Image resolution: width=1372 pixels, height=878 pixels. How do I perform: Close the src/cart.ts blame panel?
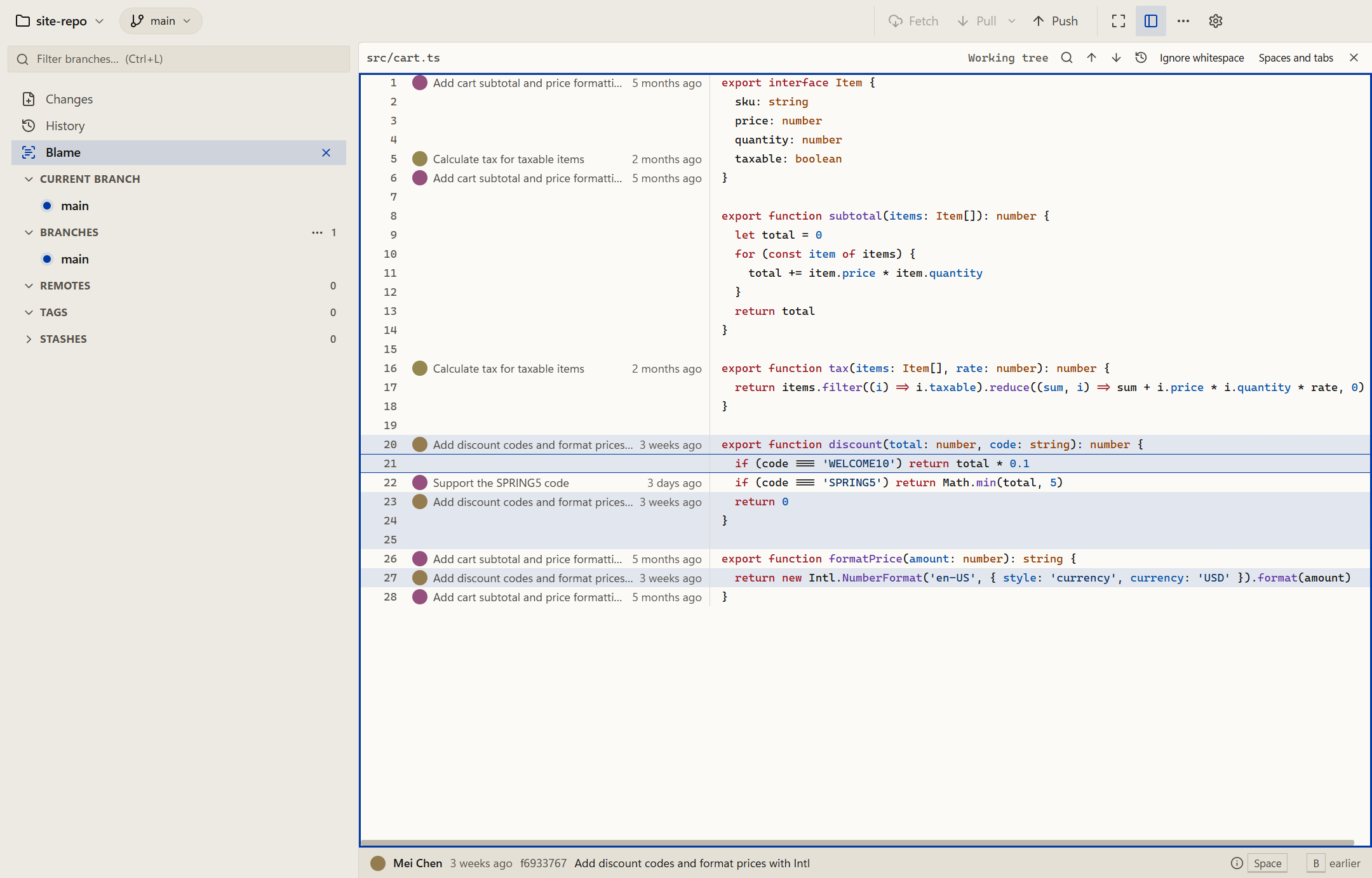click(x=1354, y=58)
